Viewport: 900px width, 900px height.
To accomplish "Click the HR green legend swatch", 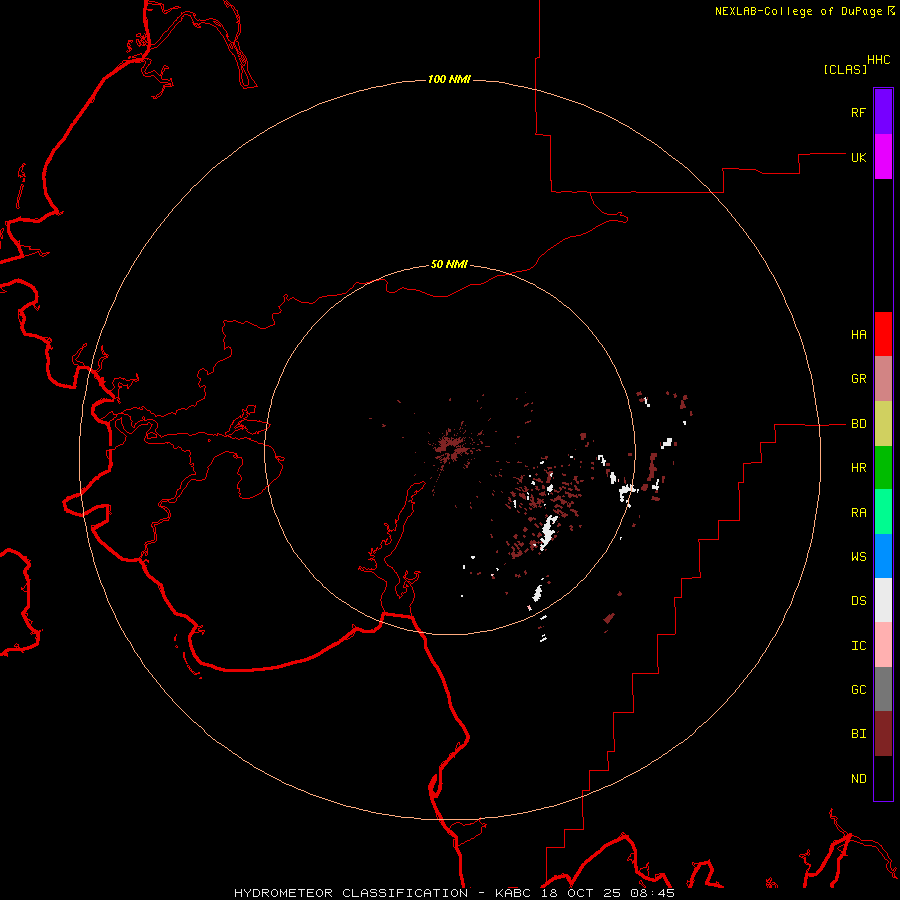I will click(x=883, y=468).
